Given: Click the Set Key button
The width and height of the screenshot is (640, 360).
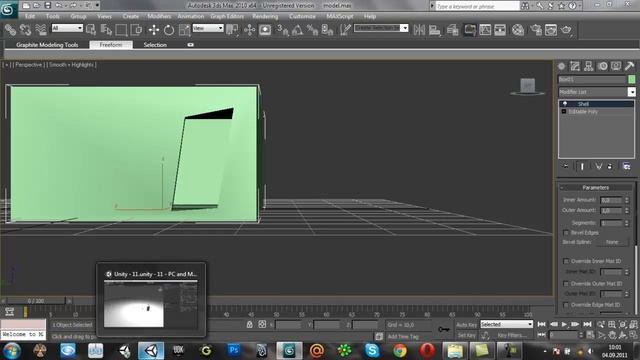Looking at the screenshot, I should point(467,336).
